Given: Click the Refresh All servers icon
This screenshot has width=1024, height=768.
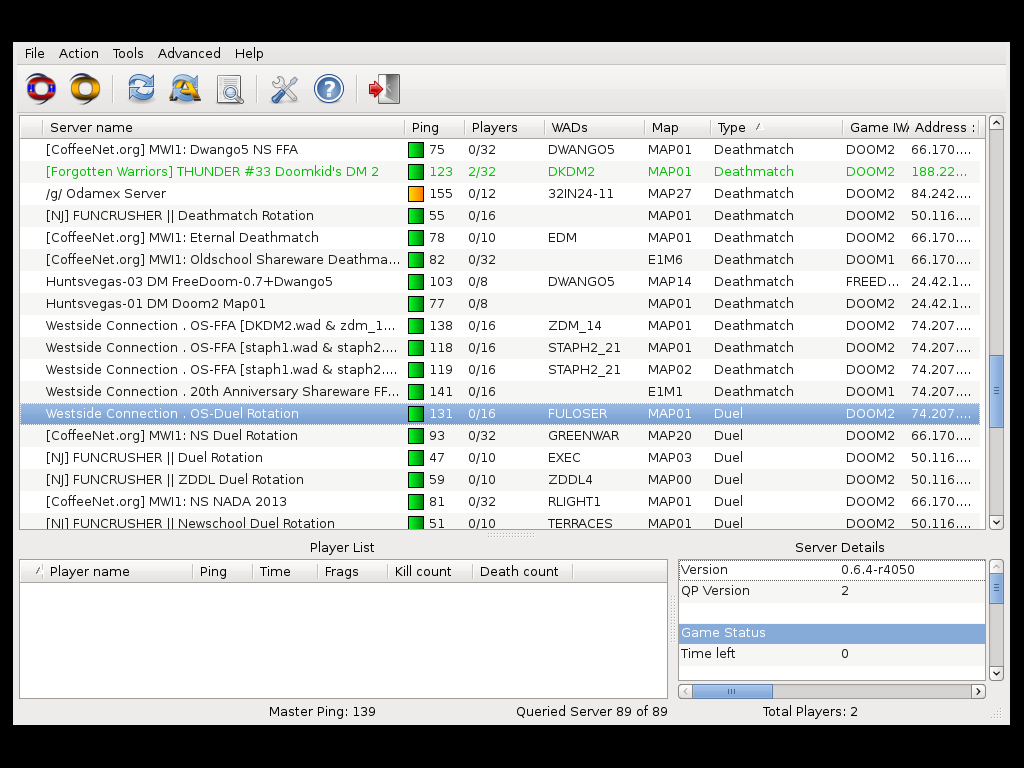Looking at the screenshot, I should click(185, 89).
